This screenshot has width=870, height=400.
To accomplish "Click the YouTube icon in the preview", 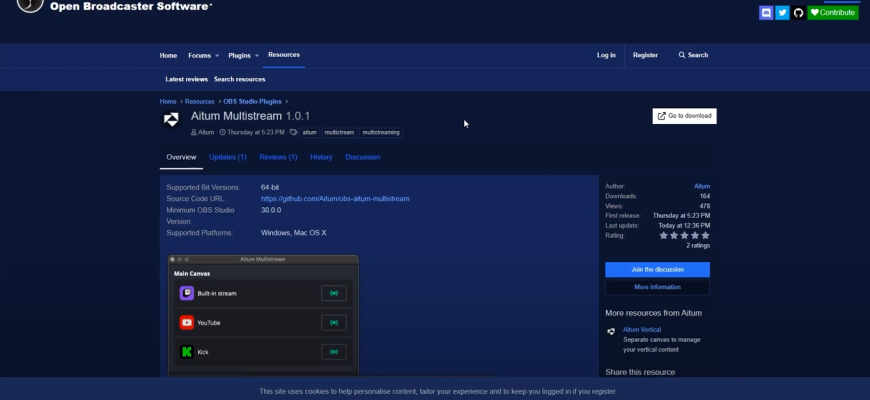I will click(186, 322).
